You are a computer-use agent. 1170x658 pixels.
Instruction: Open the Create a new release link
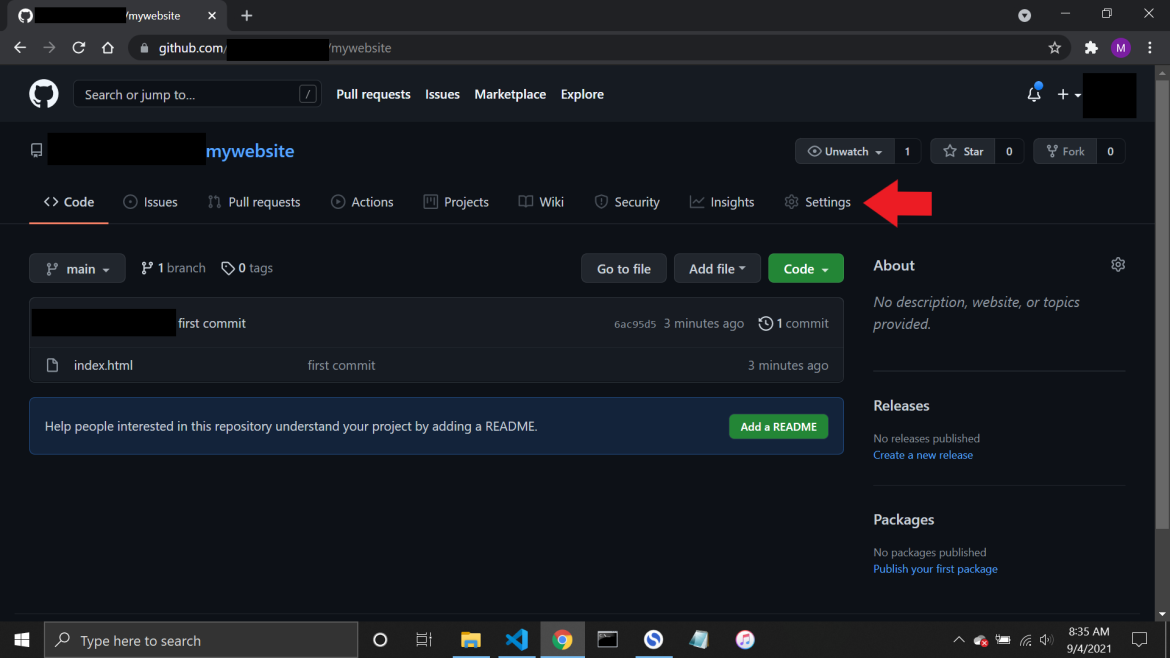click(922, 454)
